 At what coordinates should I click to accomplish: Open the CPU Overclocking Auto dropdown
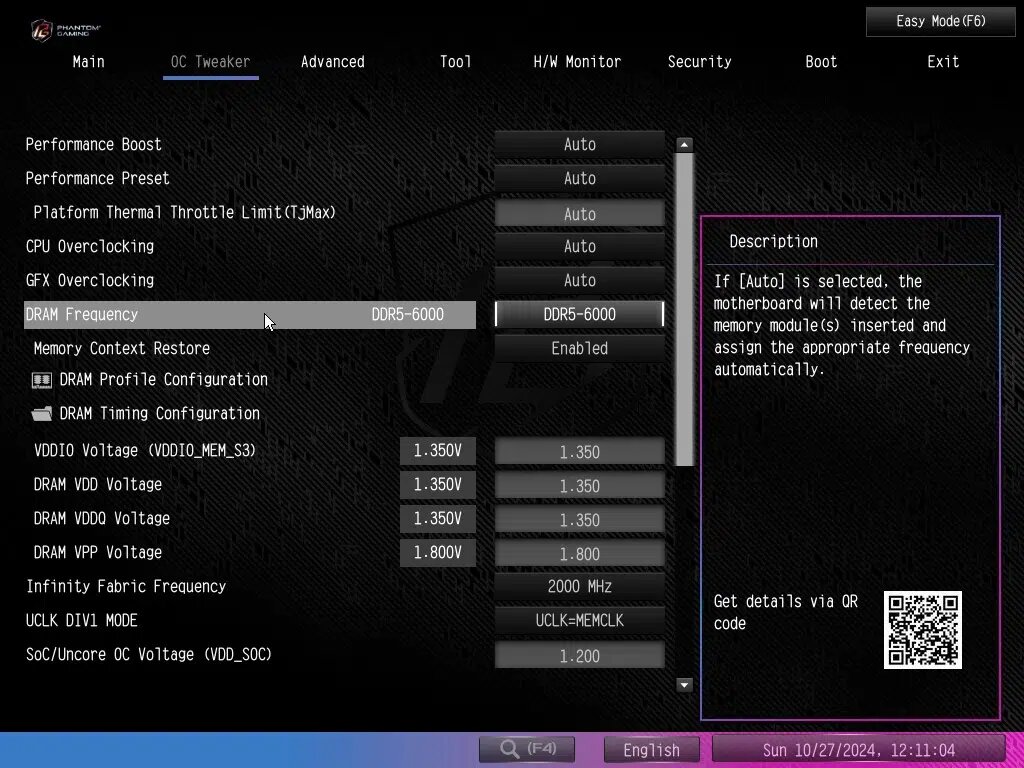[579, 247]
